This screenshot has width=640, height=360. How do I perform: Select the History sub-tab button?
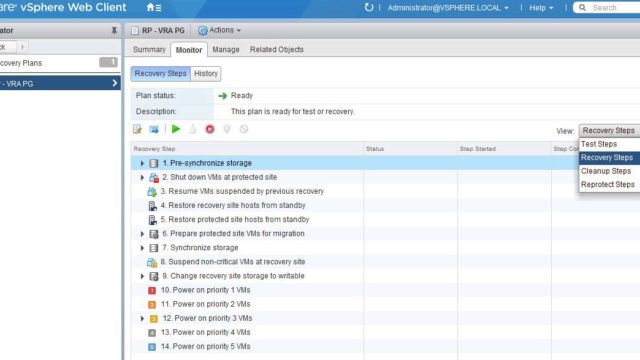point(206,73)
